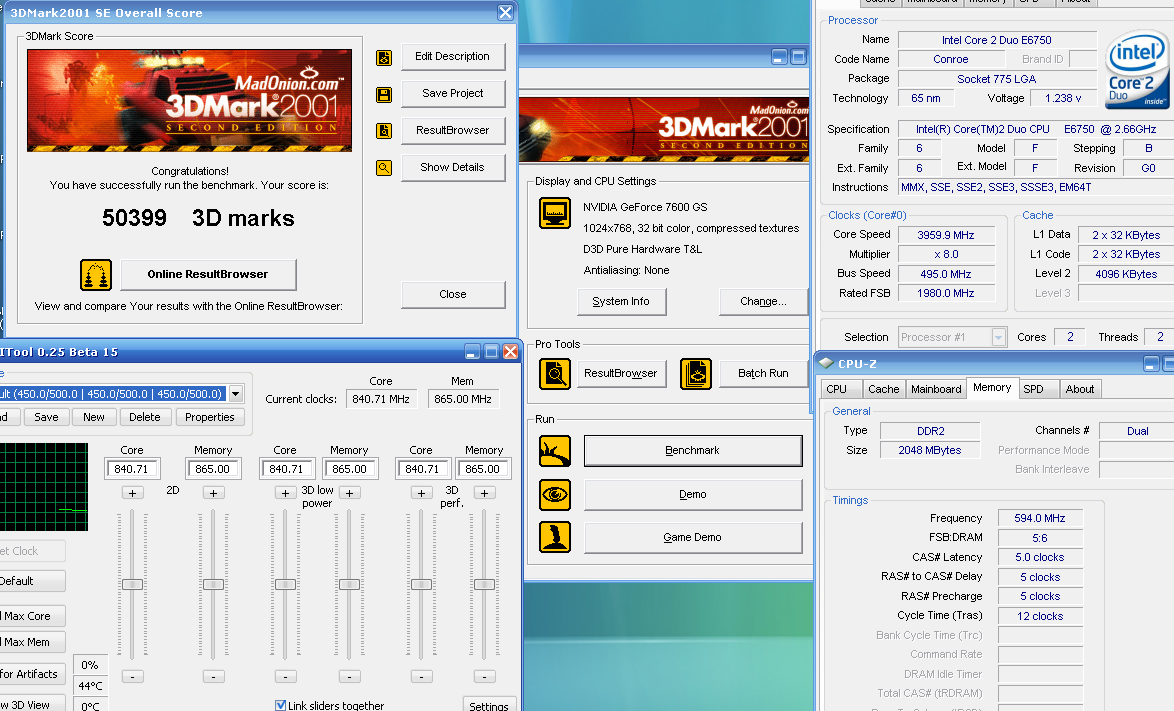
Task: Click the 3DMark2001 score banner image
Action: pyautogui.click(x=189, y=100)
